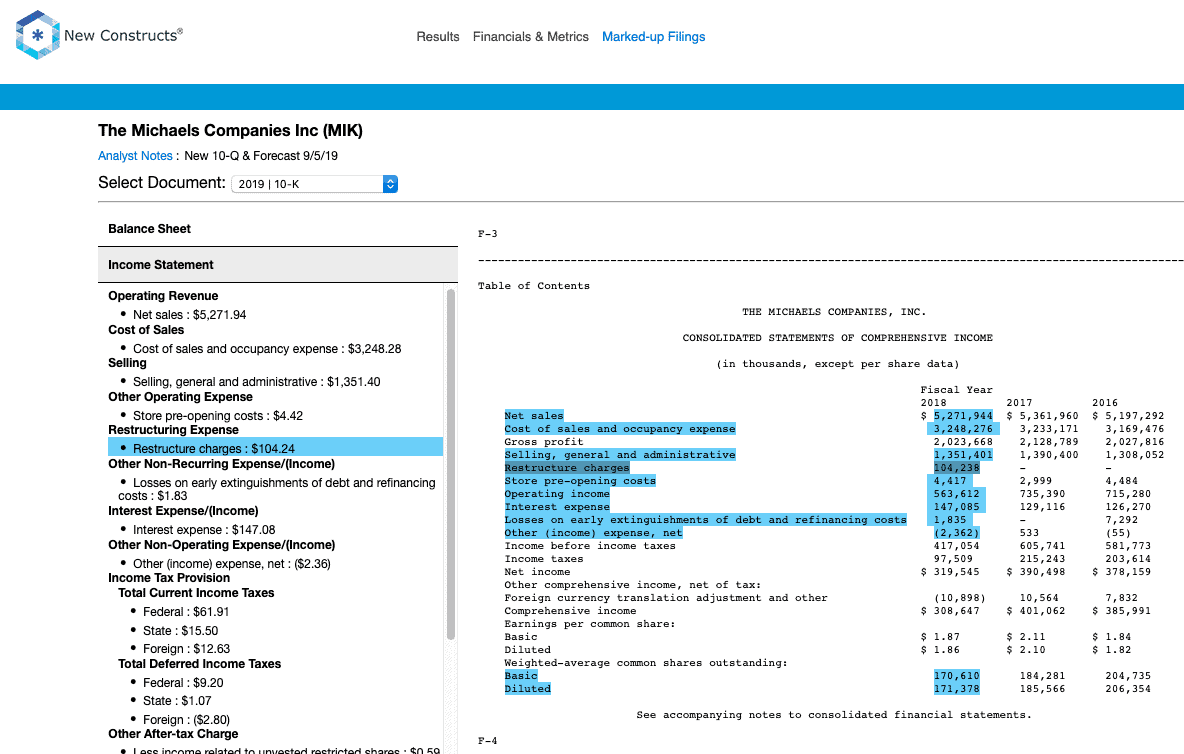Collapse the Income Statement section
Screen dimensions: 1184x754
[278, 265]
